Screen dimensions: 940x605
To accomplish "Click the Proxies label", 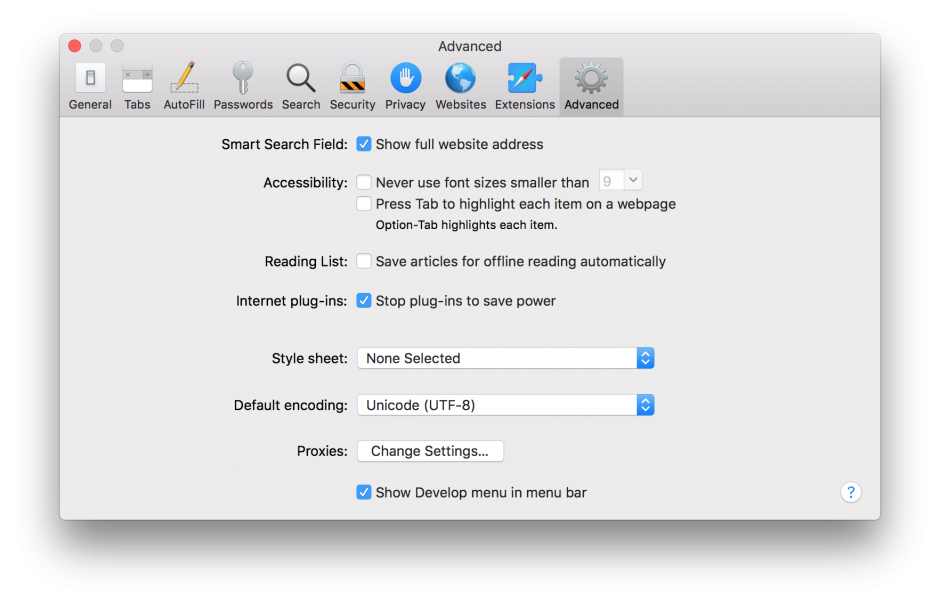I will point(322,451).
